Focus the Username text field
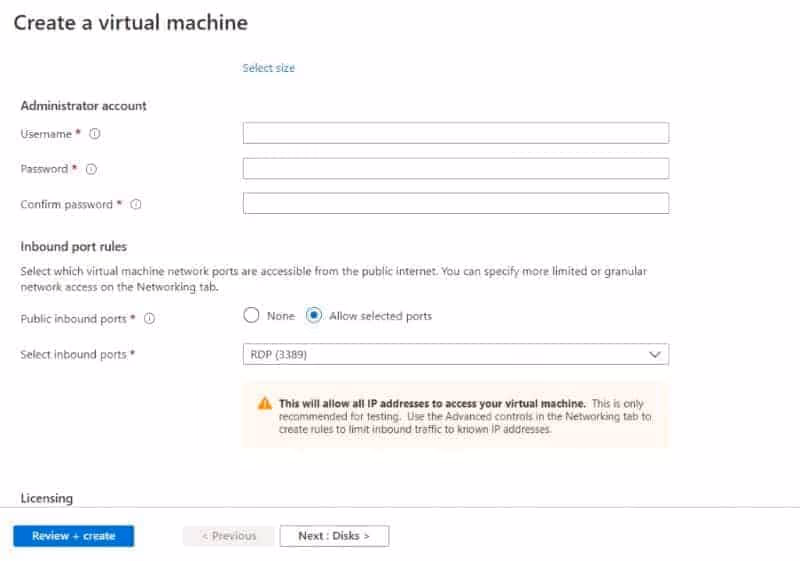The height and width of the screenshot is (561, 800). [x=455, y=133]
